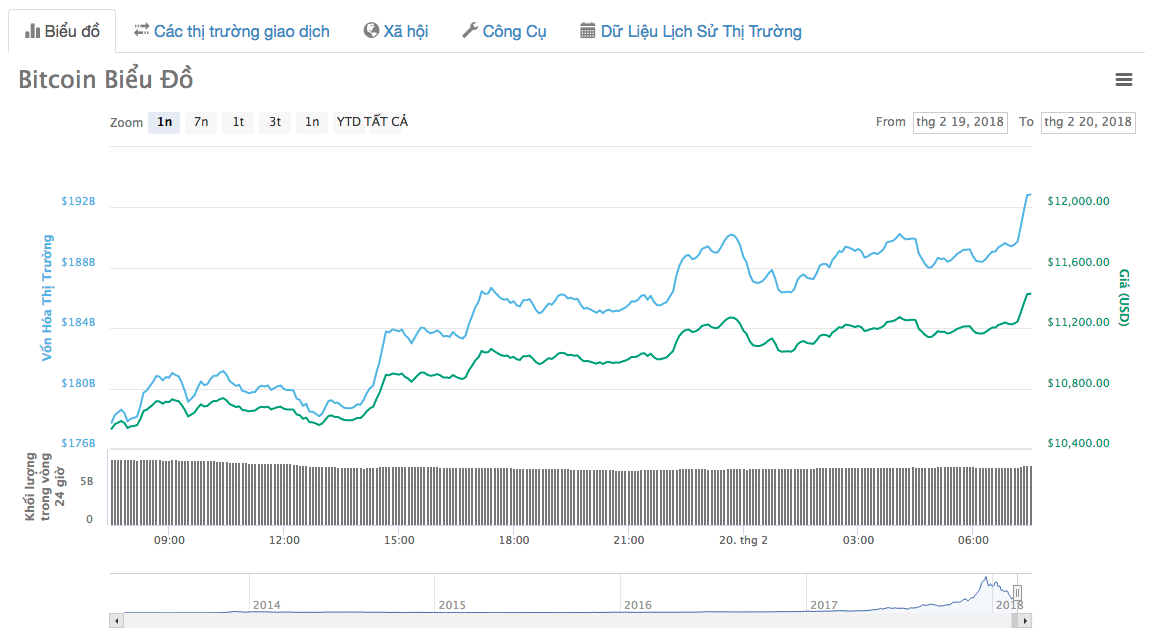Click the 2016 label in the navigator
The width and height of the screenshot is (1166, 633).
pos(638,605)
